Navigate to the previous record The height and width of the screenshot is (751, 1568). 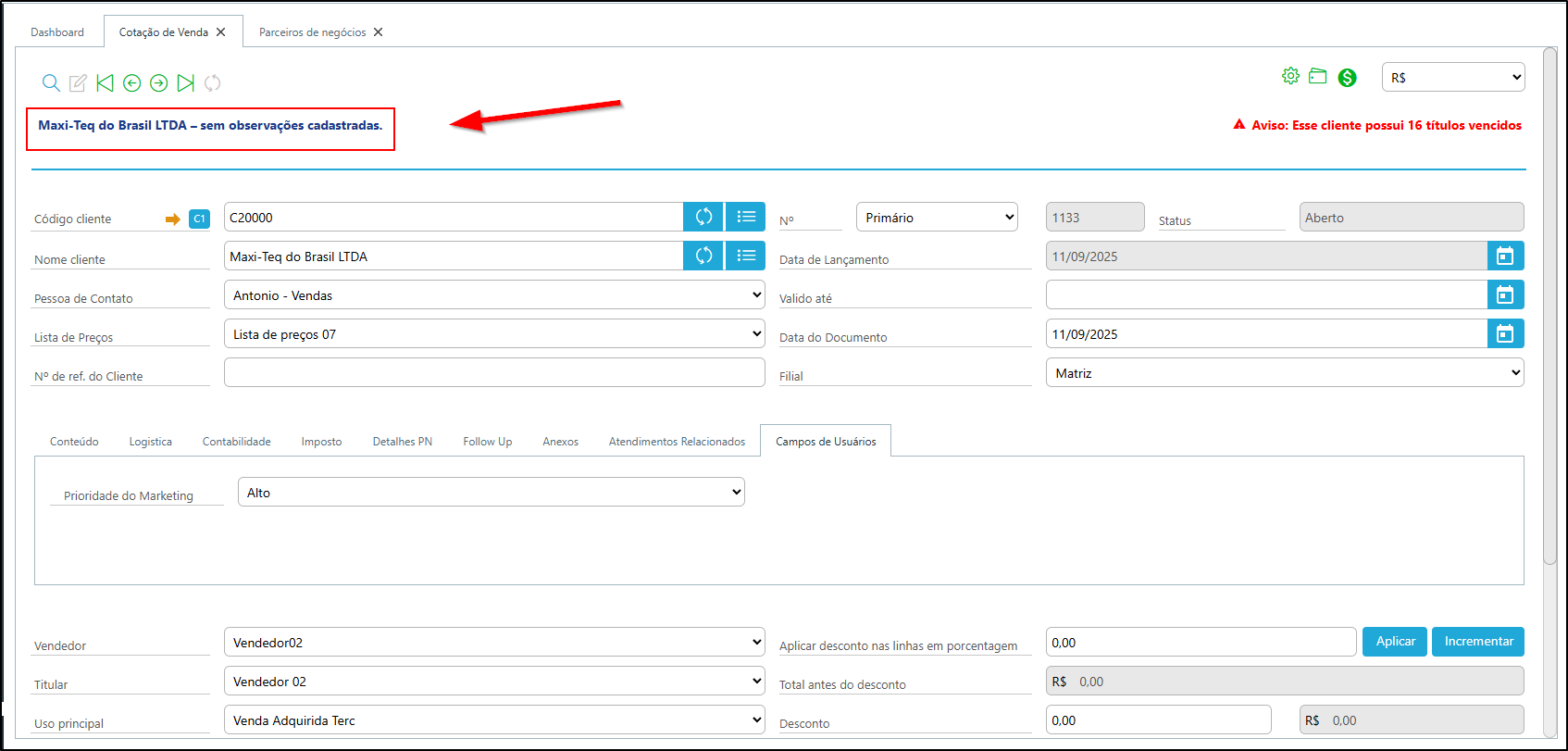click(x=132, y=83)
